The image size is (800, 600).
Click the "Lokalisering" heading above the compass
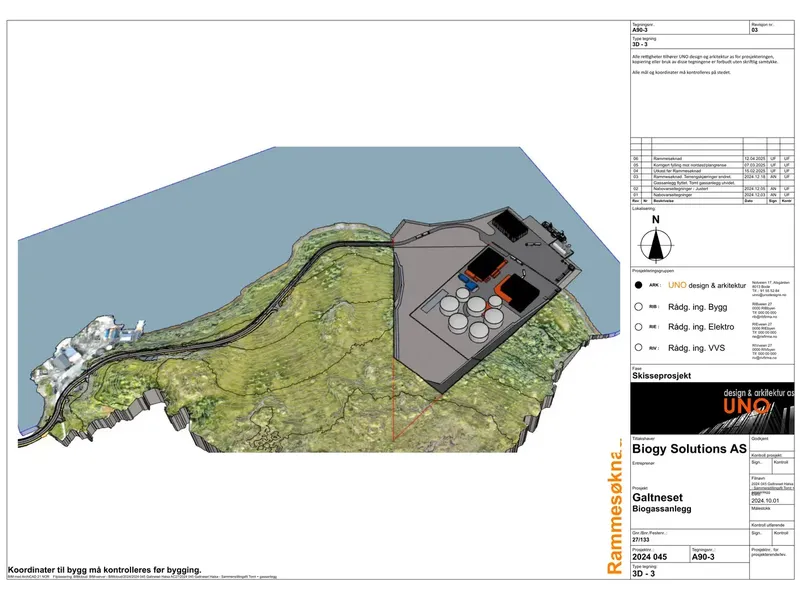pos(643,209)
